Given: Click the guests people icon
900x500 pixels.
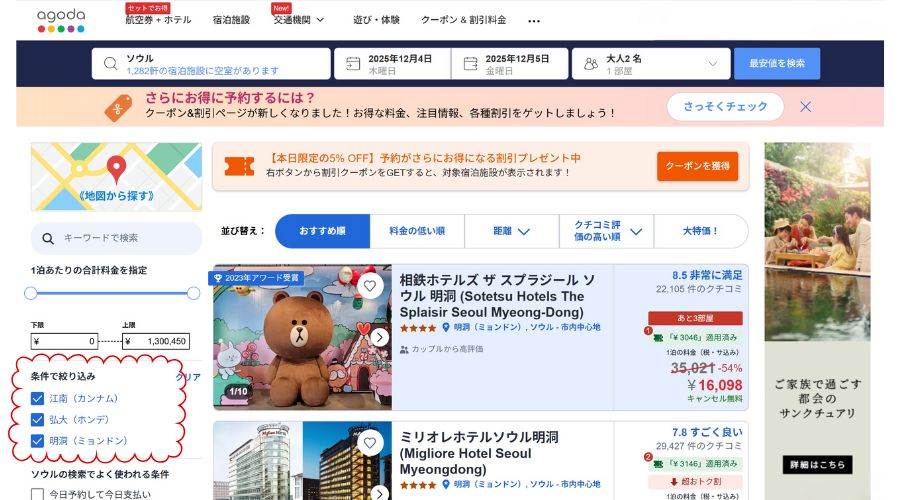Looking at the screenshot, I should (591, 64).
